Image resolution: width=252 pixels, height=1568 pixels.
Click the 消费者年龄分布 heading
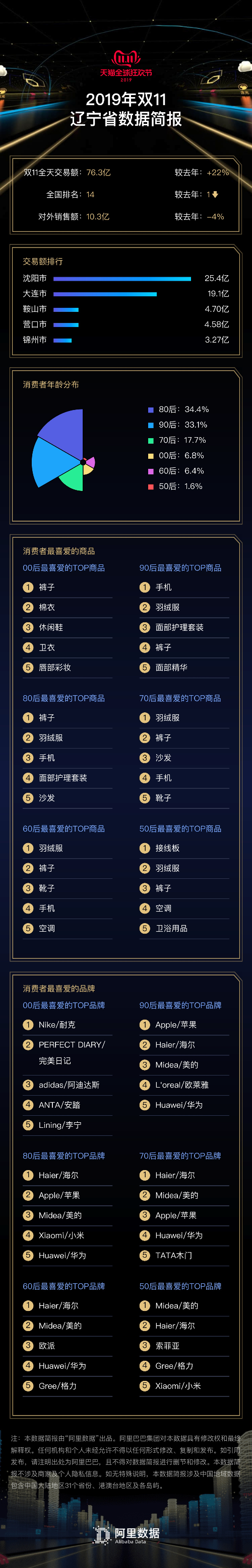pos(51,385)
